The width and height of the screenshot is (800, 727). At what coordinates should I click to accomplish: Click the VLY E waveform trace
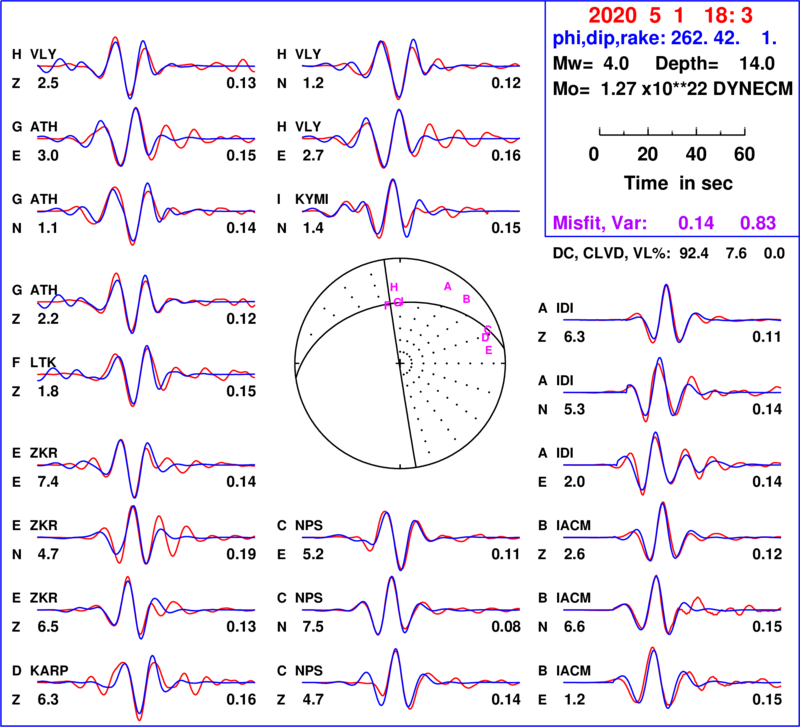click(412, 138)
